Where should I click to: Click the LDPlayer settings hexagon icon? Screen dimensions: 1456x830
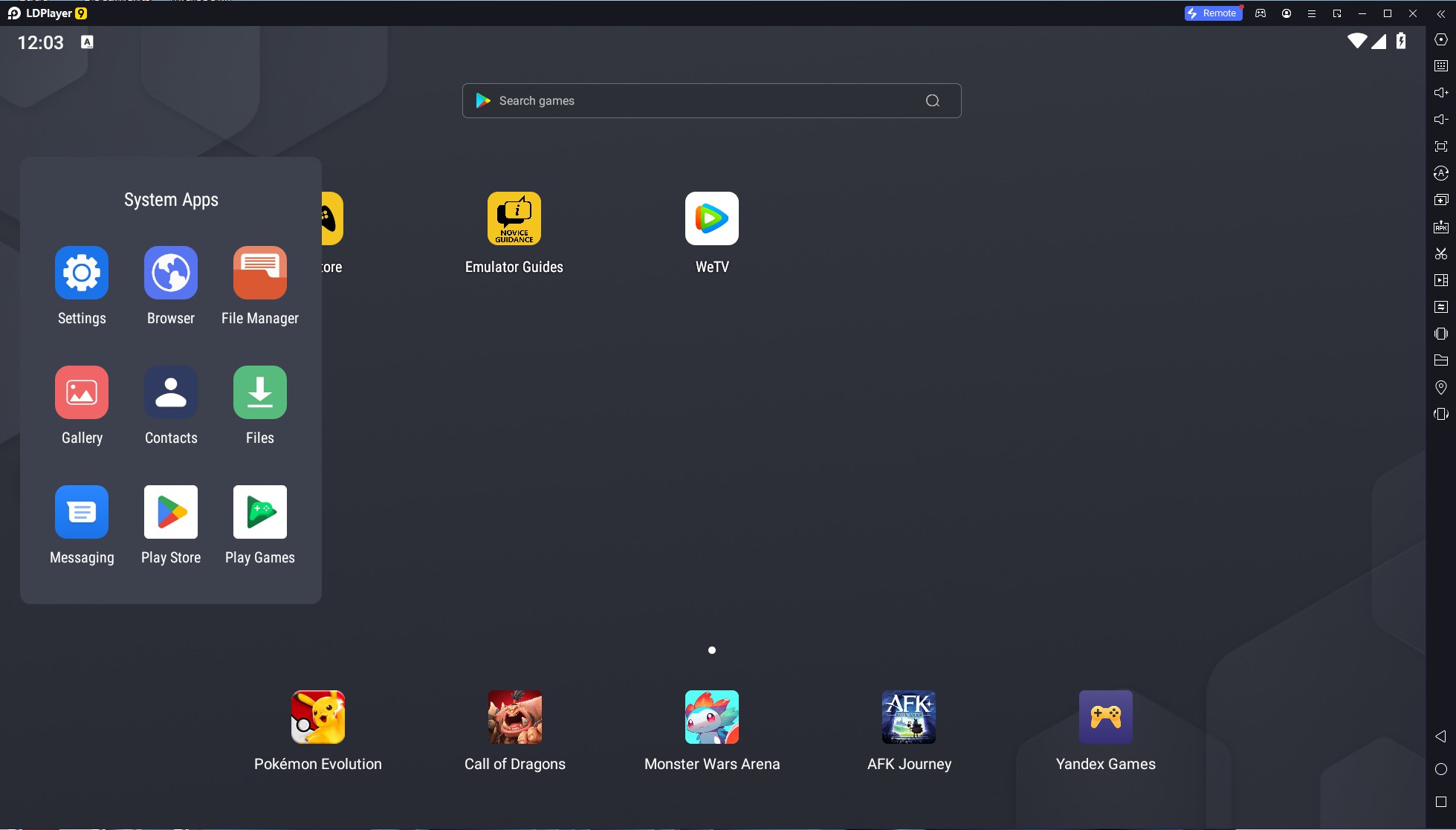pos(1441,39)
